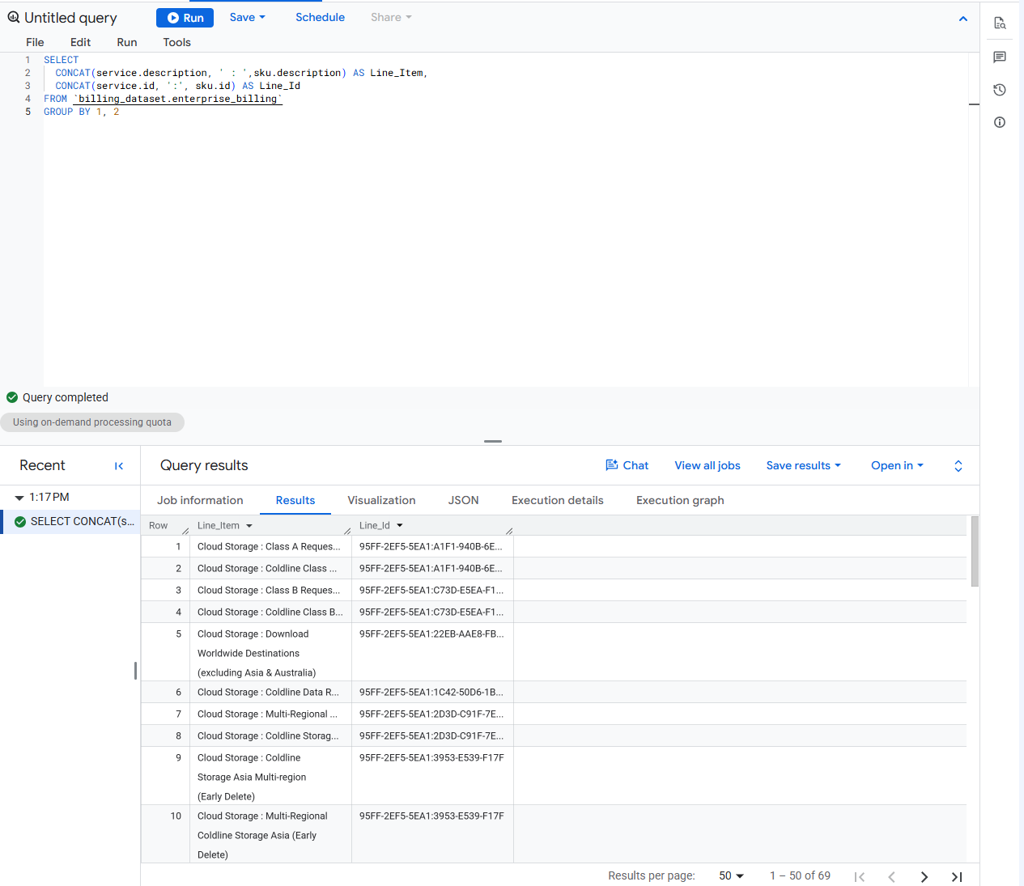
Task: Open the Line_Item column menu arrow
Action: 249,526
